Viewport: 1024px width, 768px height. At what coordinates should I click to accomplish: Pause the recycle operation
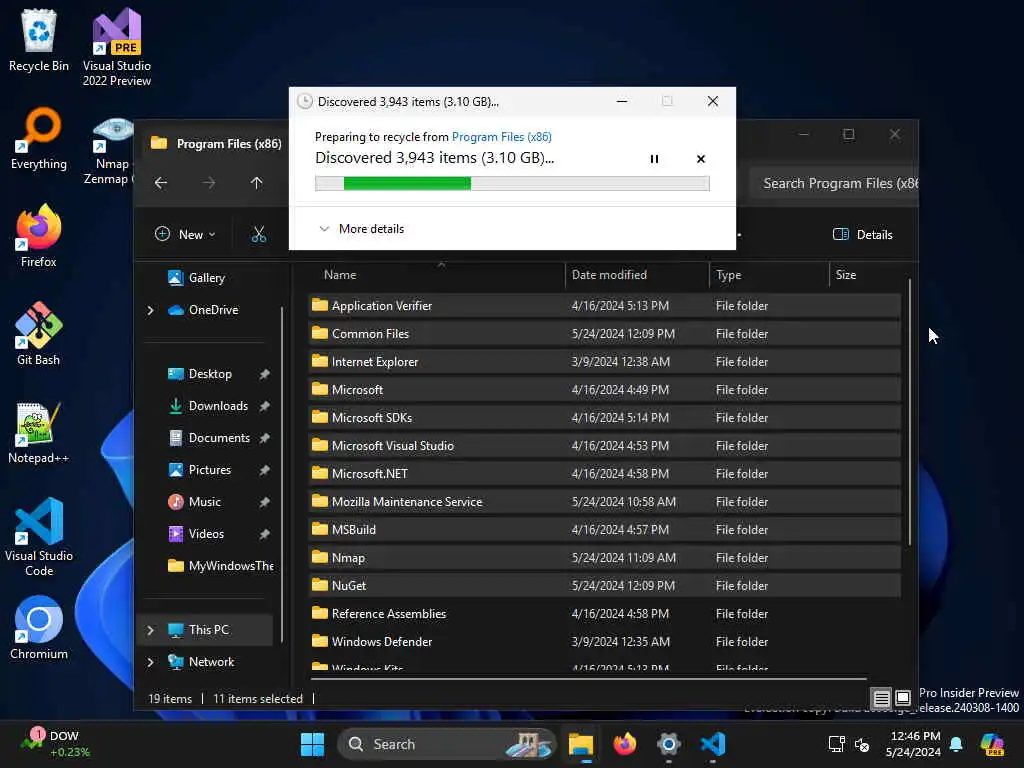654,159
